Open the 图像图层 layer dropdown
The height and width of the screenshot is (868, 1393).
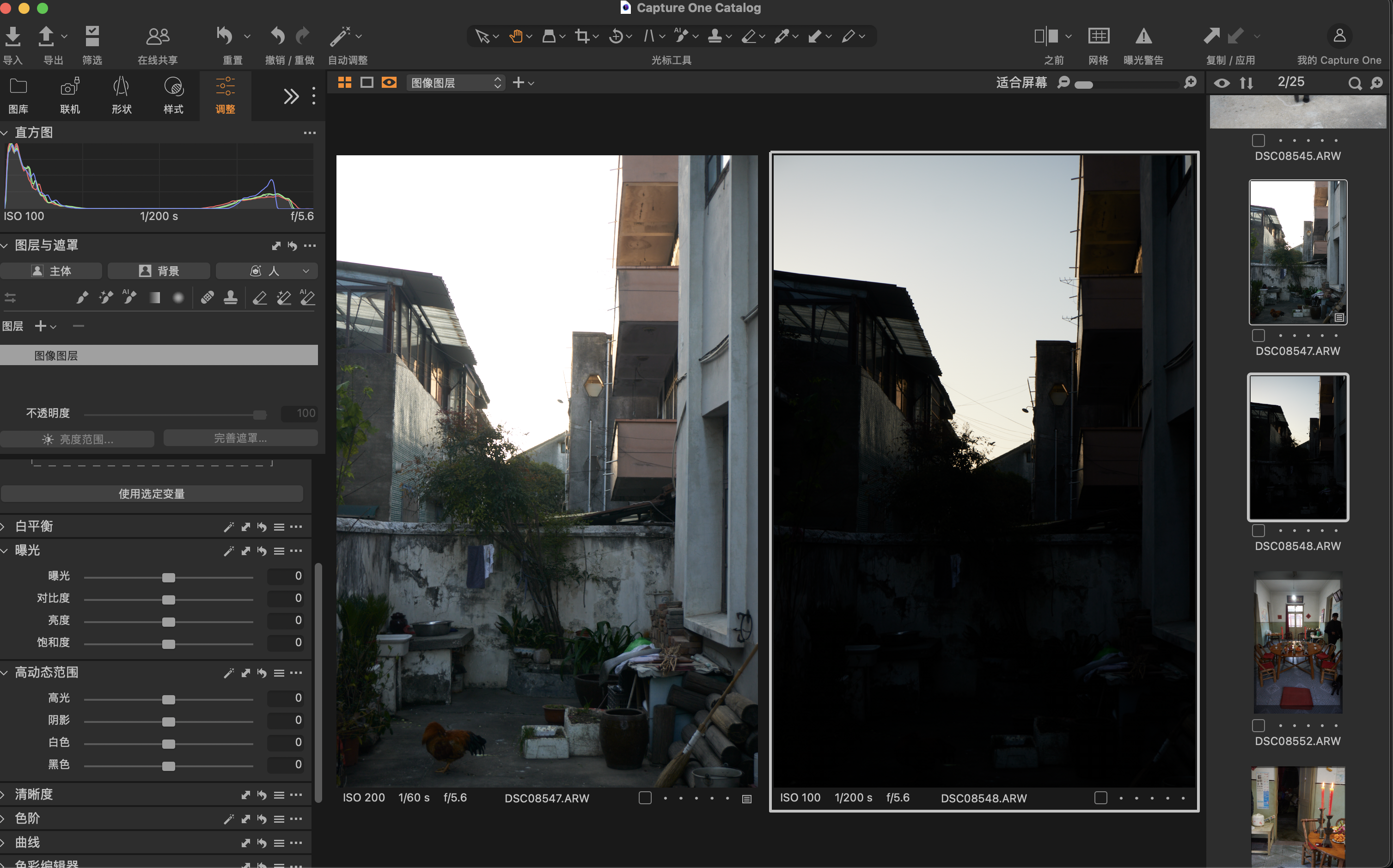(456, 83)
